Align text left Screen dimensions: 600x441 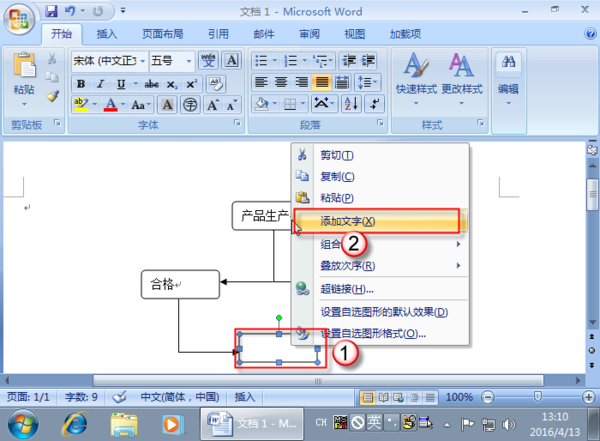(261, 82)
